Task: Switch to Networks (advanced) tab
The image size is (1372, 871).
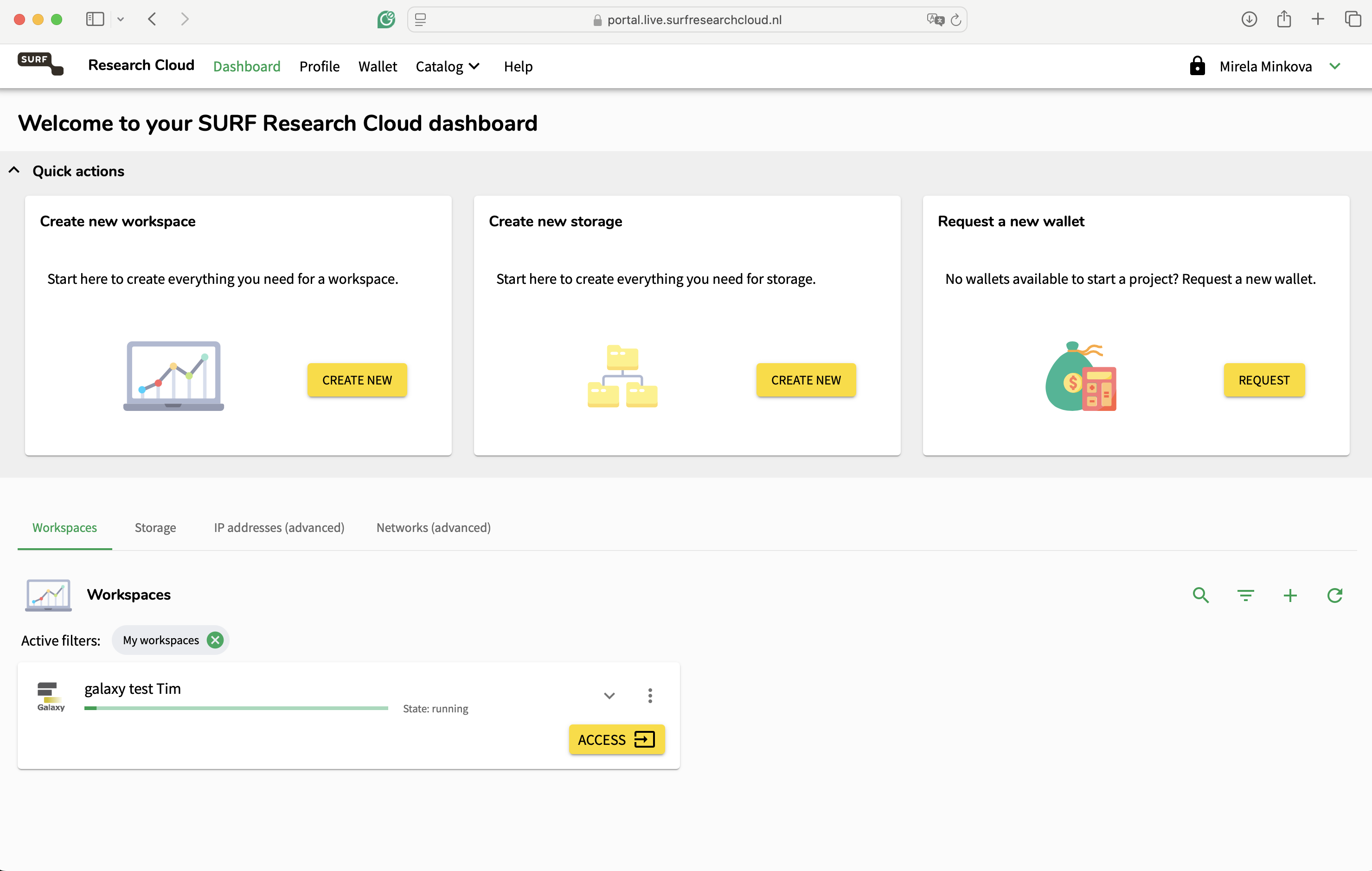Action: tap(433, 527)
